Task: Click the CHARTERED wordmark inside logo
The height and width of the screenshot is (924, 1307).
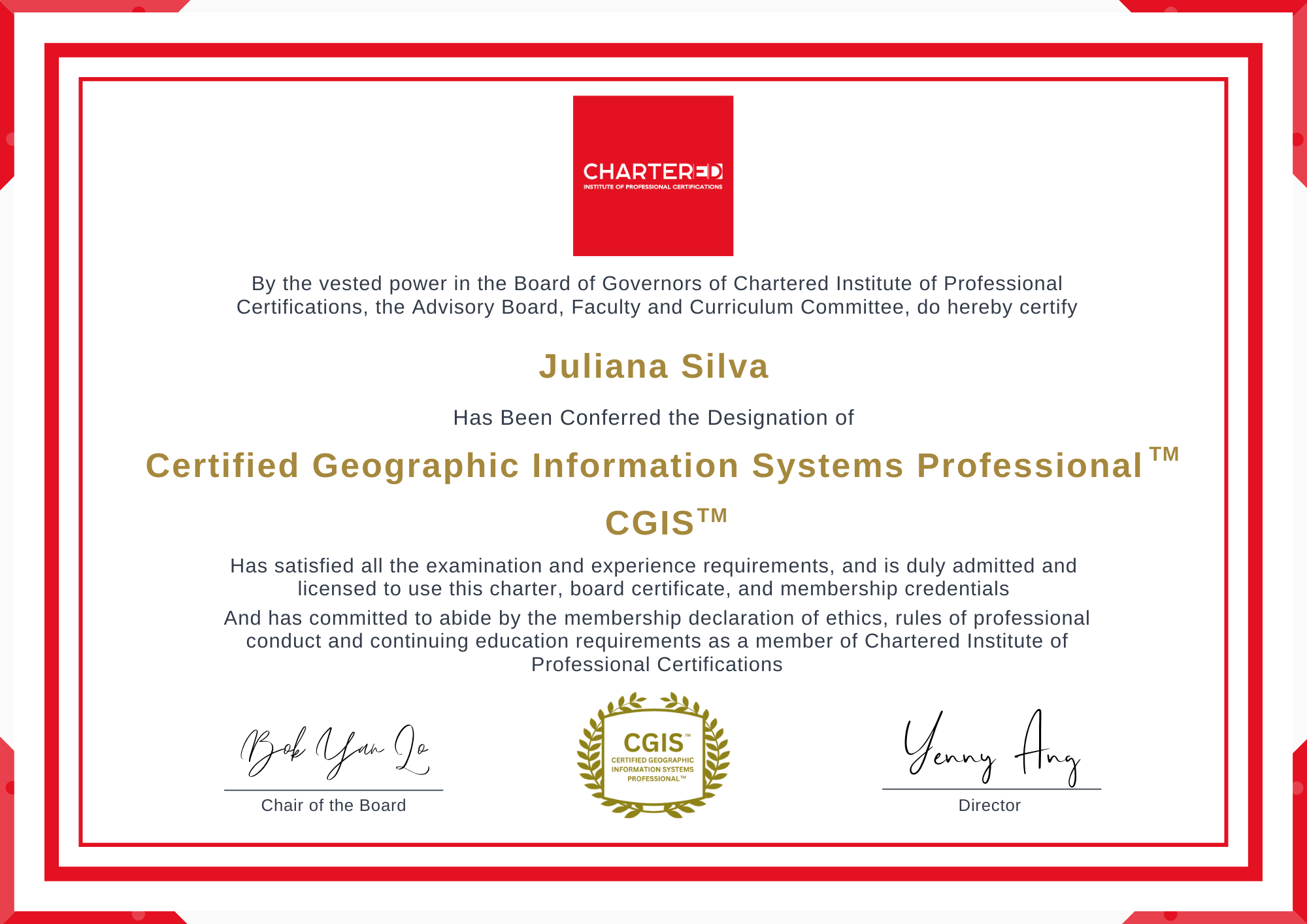Action: pos(653,172)
